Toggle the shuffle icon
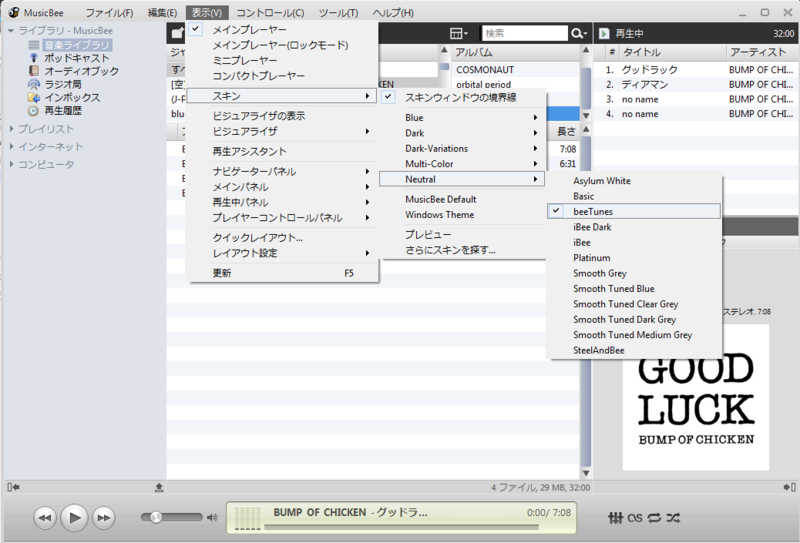800x543 pixels. click(x=673, y=517)
